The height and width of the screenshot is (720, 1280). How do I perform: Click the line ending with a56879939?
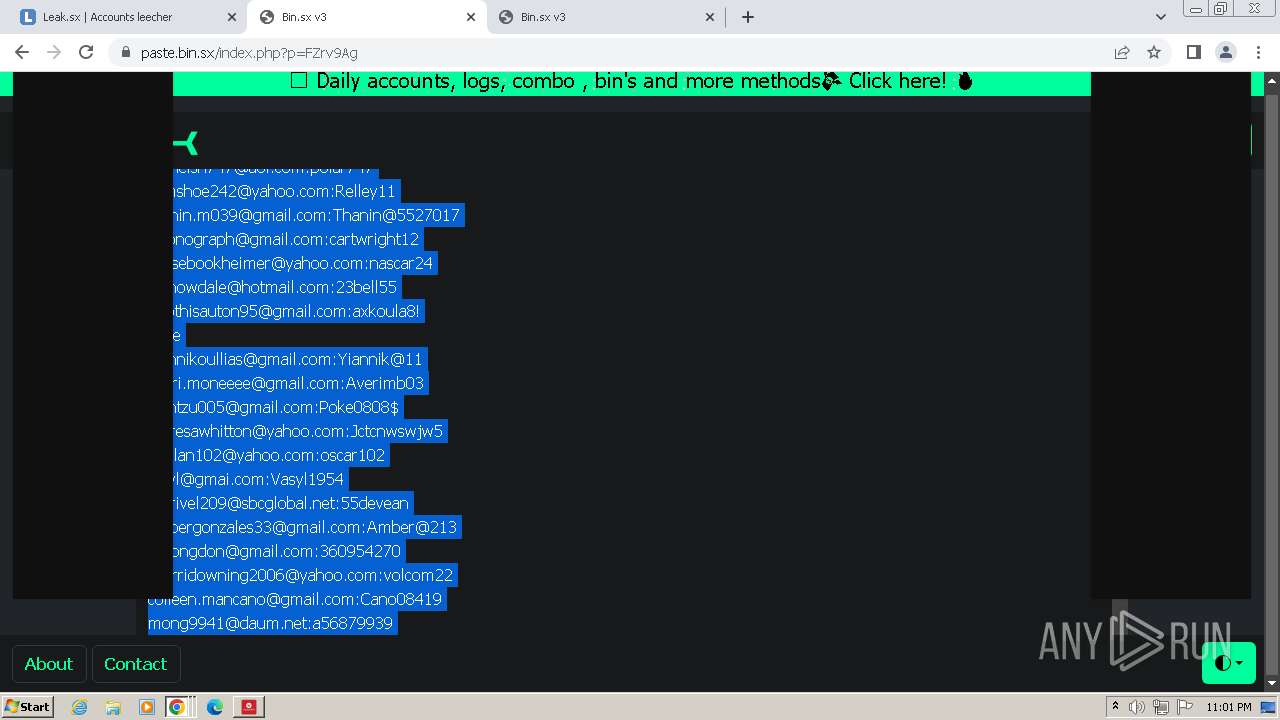pos(271,623)
